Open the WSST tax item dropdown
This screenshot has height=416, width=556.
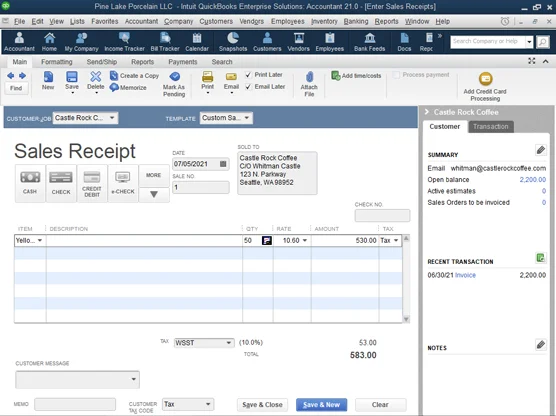229,343
